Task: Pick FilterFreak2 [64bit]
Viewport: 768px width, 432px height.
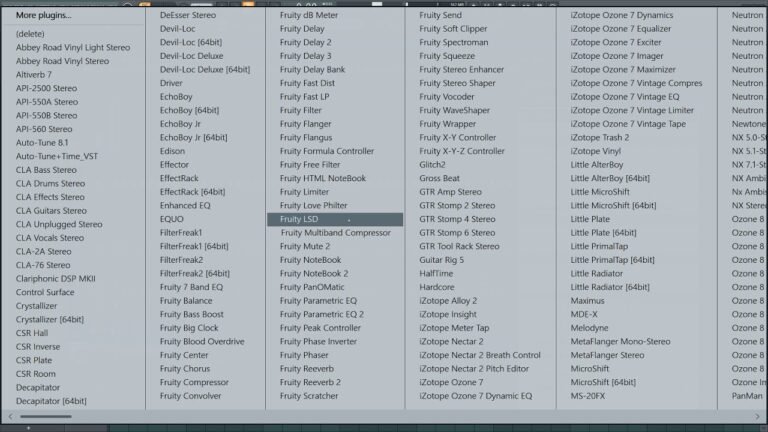Action: [194, 274]
